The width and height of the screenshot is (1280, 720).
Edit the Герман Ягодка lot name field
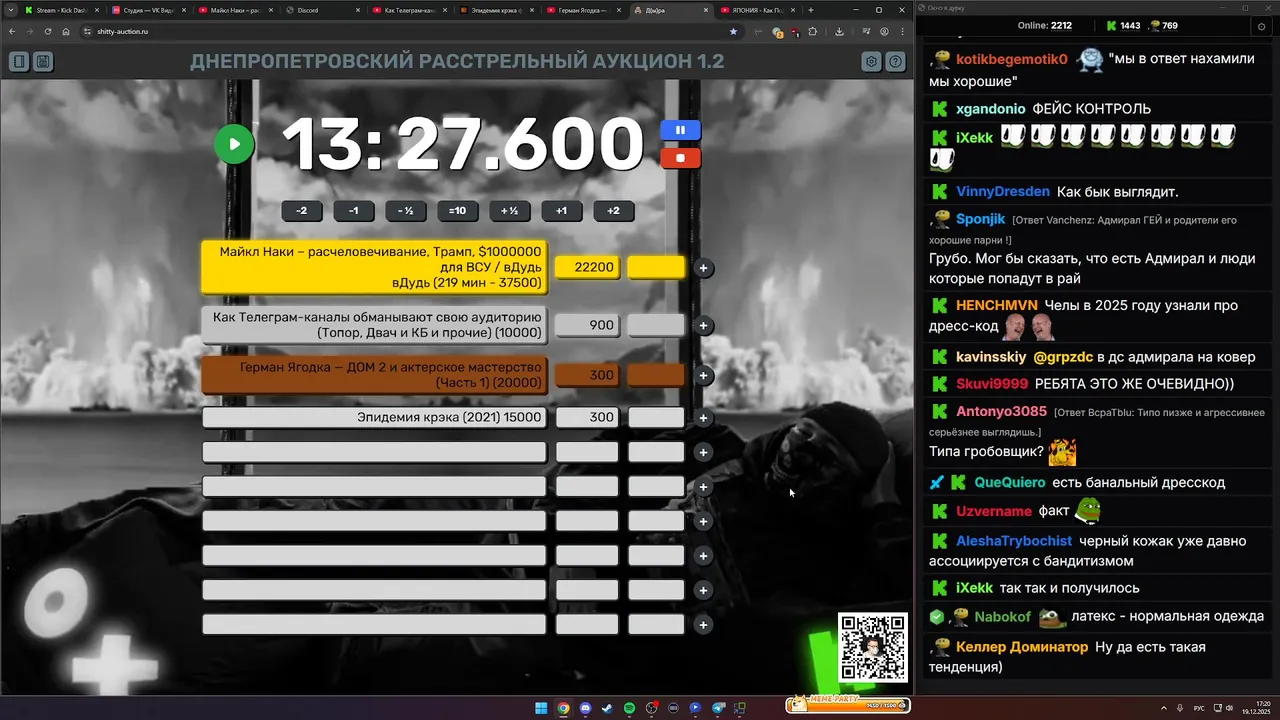(x=374, y=375)
